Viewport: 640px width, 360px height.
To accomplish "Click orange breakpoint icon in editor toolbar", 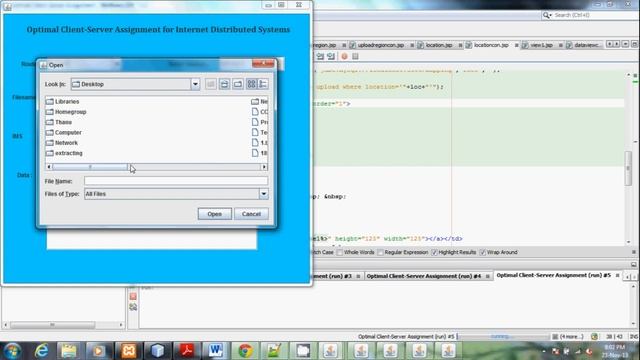I will point(344,56).
